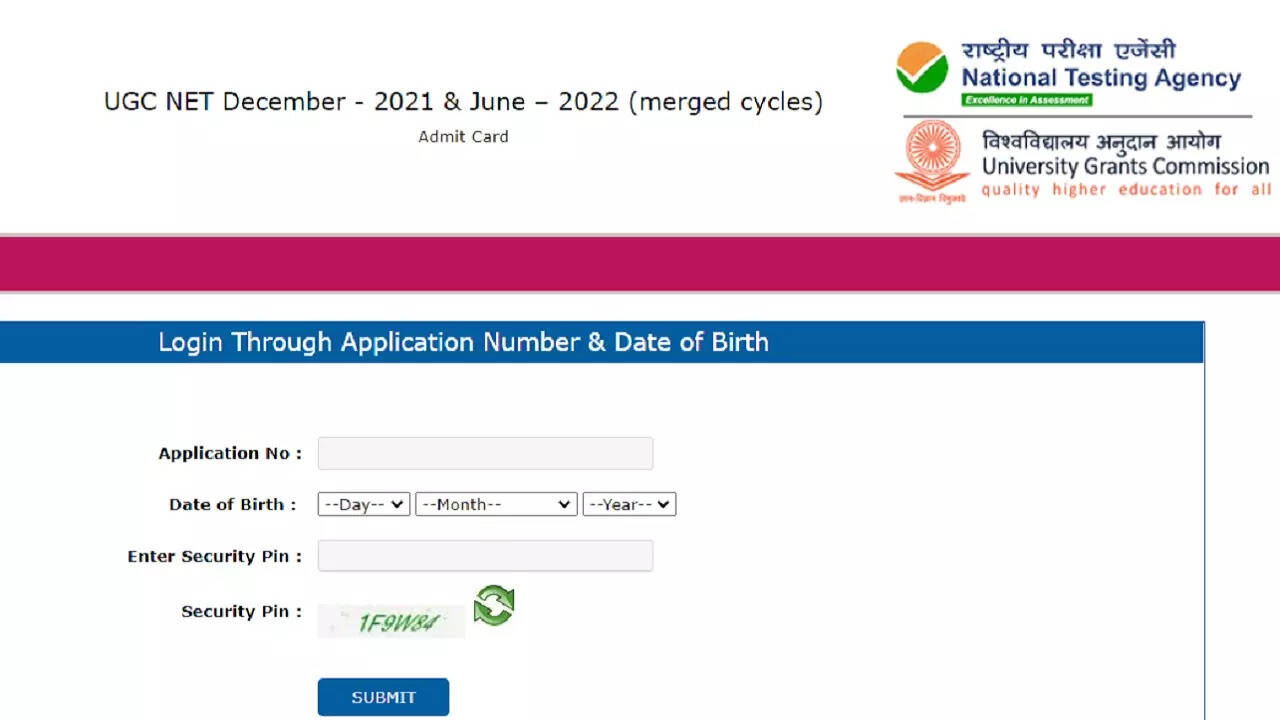Click the National Testing Agency checkmark logo

click(921, 68)
